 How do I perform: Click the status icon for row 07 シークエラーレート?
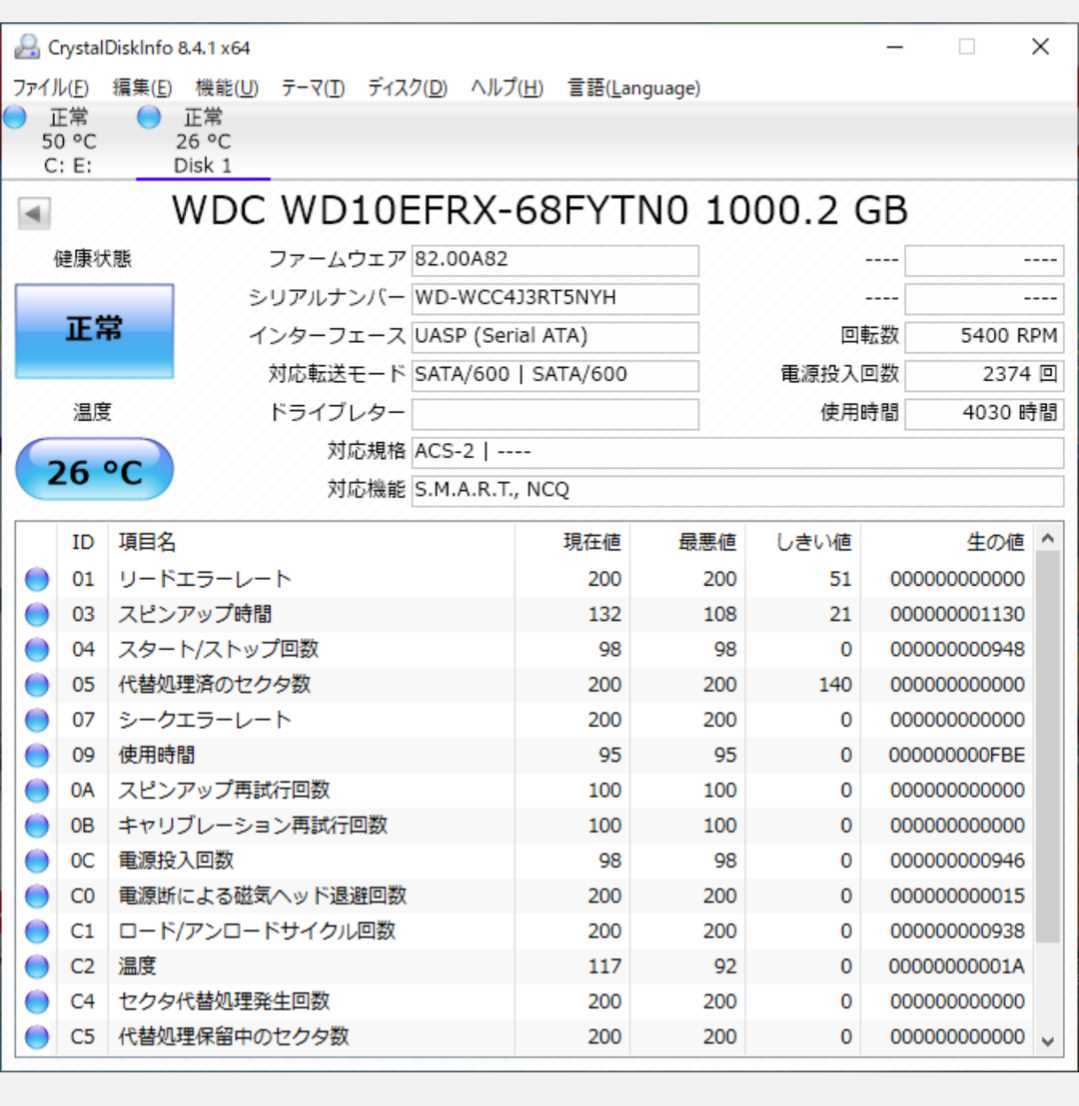(37, 720)
